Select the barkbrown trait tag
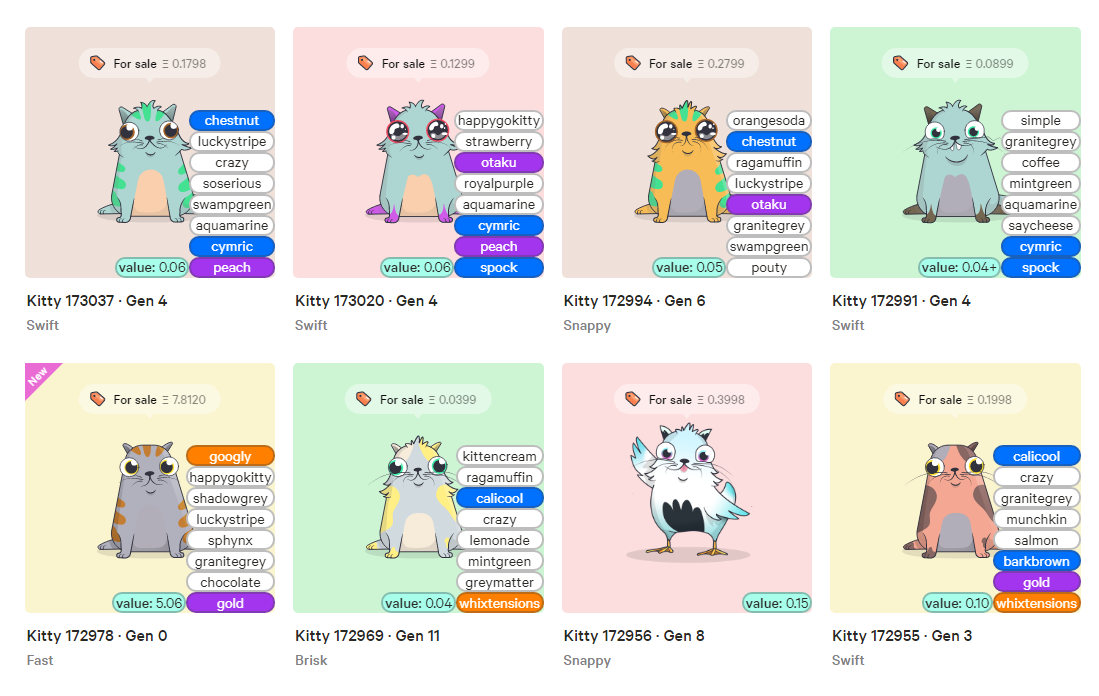This screenshot has height=696, width=1099. coord(1037,561)
